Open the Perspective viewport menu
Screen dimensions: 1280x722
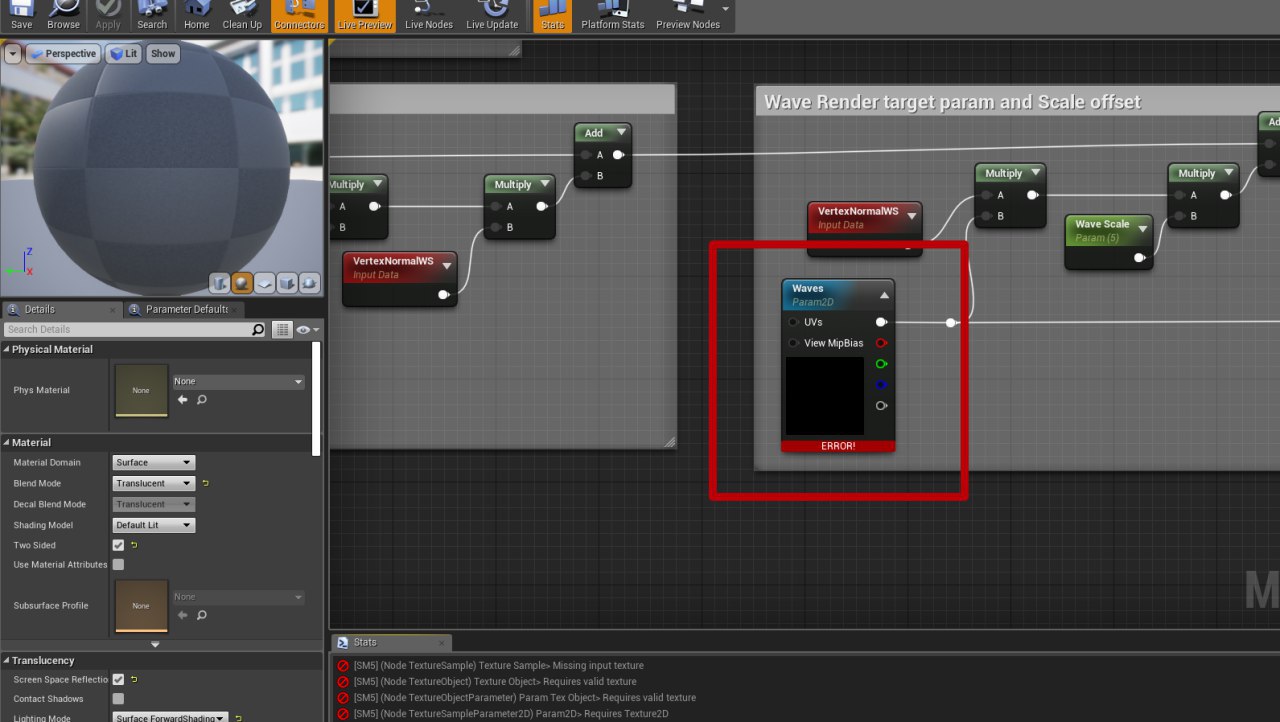pyautogui.click(x=63, y=54)
